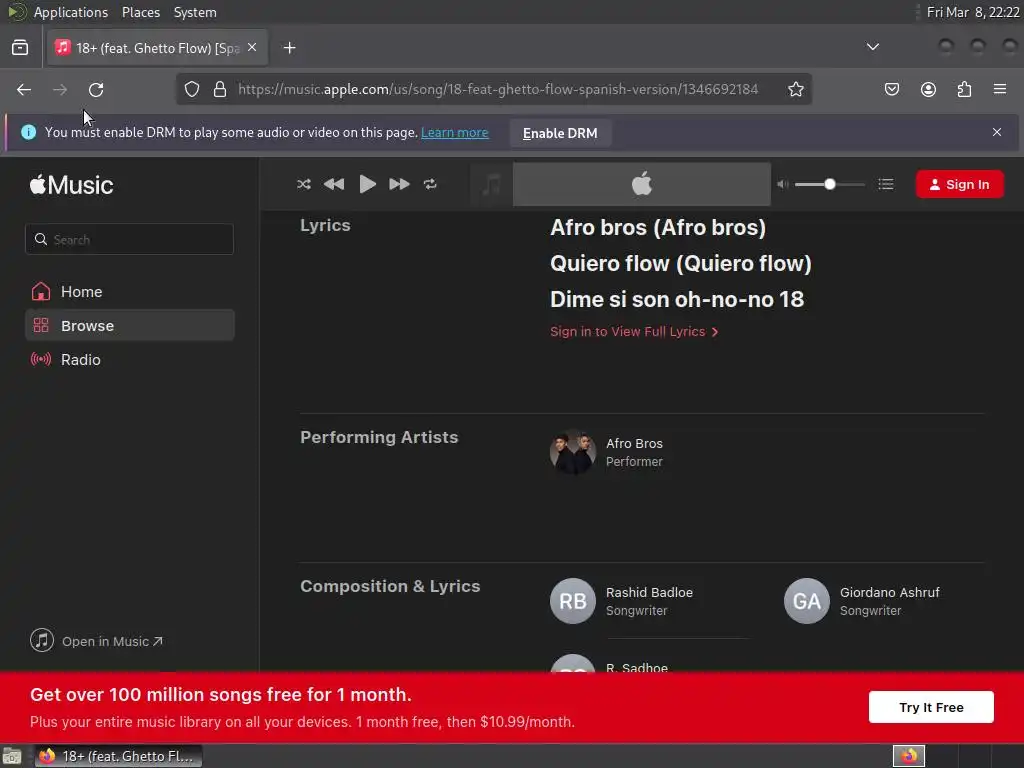Viewport: 1024px width, 768px height.
Task: Mute the volume speaker icon
Action: [782, 184]
